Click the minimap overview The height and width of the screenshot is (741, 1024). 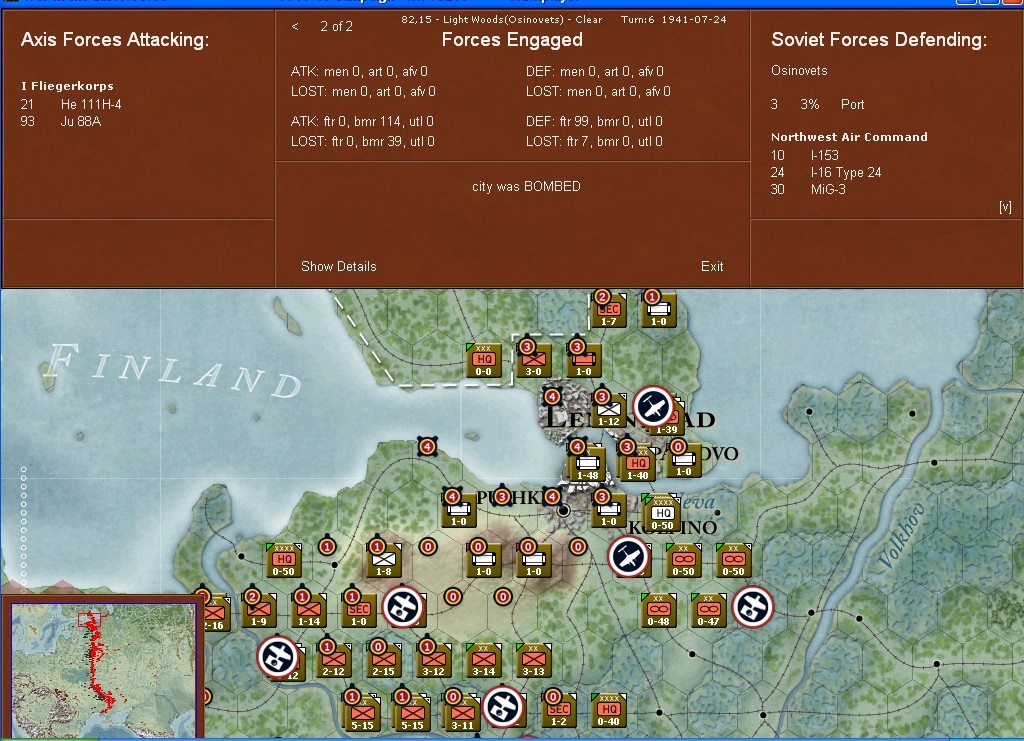[103, 670]
